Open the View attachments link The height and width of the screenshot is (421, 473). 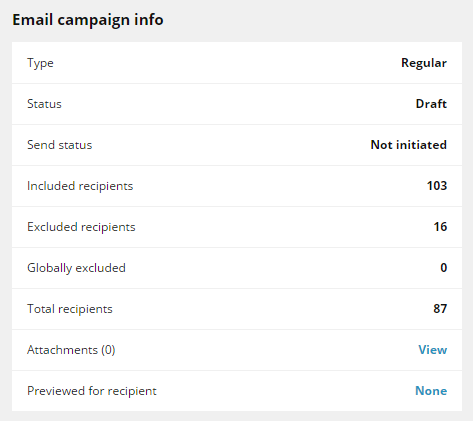click(433, 350)
